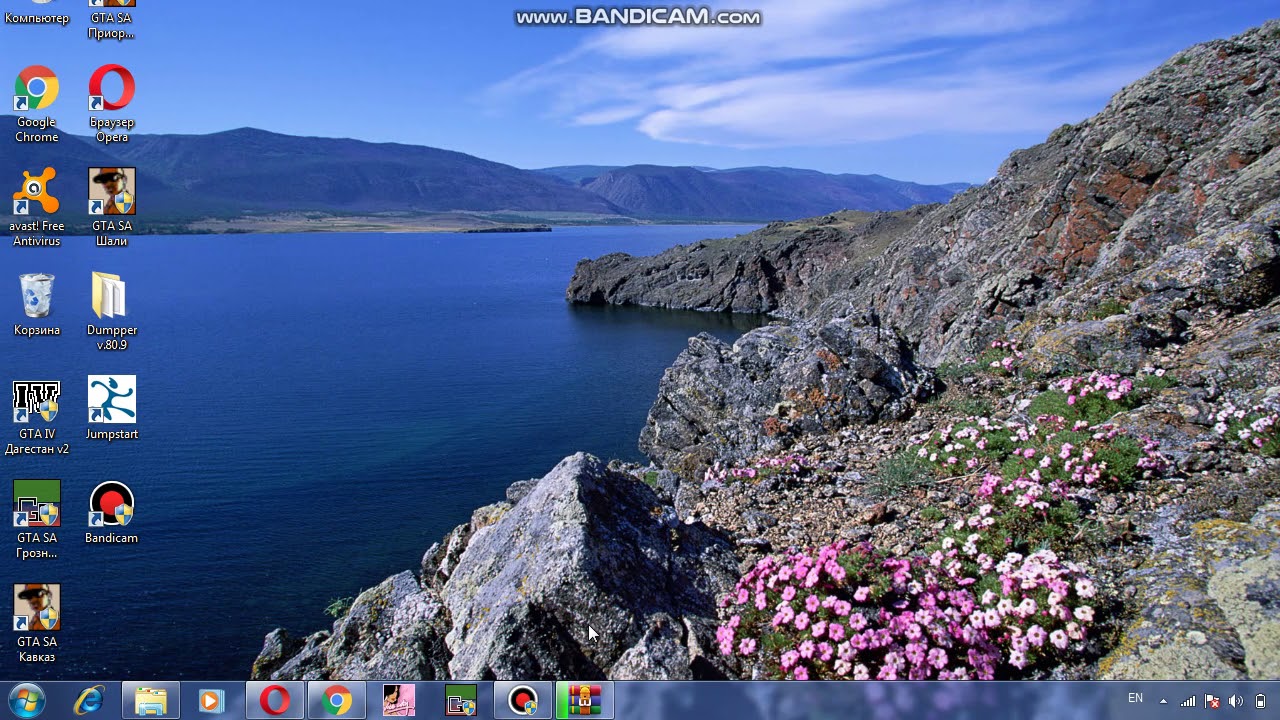This screenshot has height=720, width=1280.
Task: Select the GTA SA Кавказ desktop icon
Action: pyautogui.click(x=37, y=624)
